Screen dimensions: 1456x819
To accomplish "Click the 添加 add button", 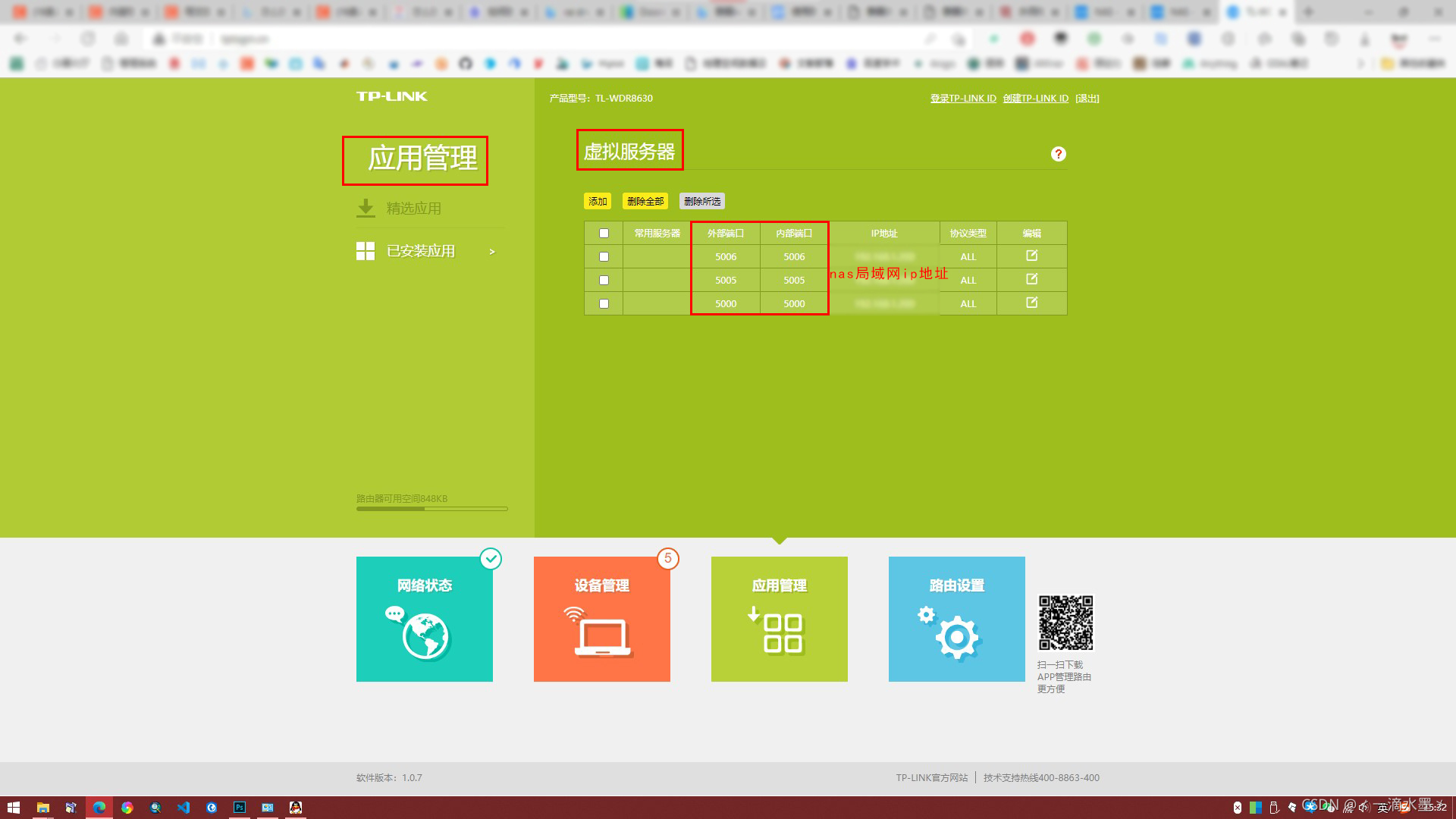I will point(598,201).
